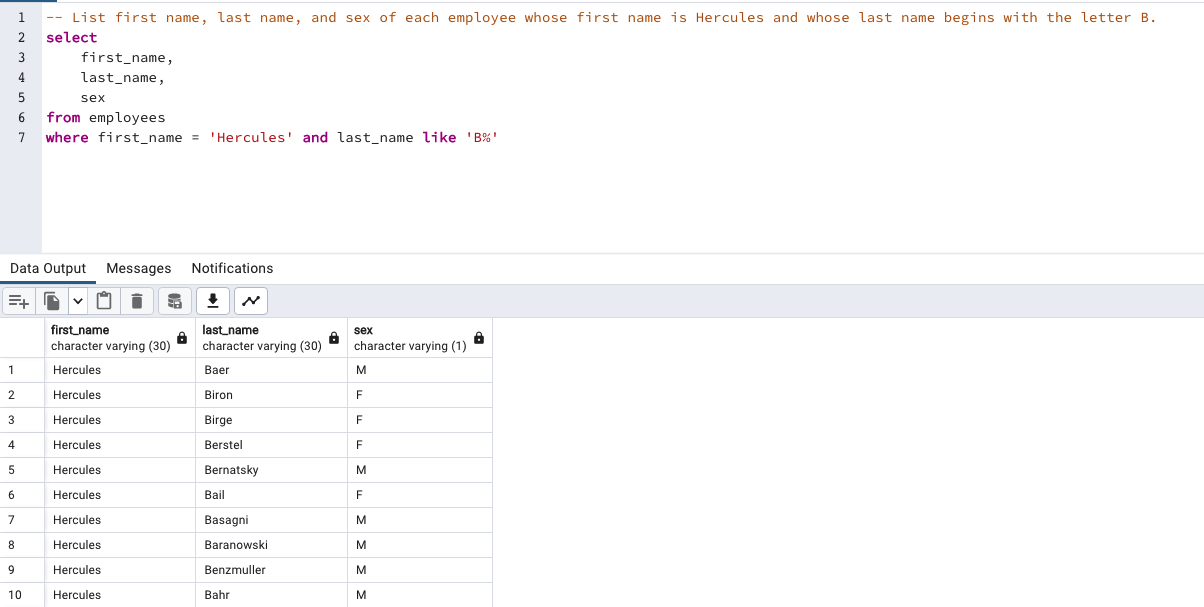
Task: Click the lock icon on the sex column header
Action: [x=481, y=338]
